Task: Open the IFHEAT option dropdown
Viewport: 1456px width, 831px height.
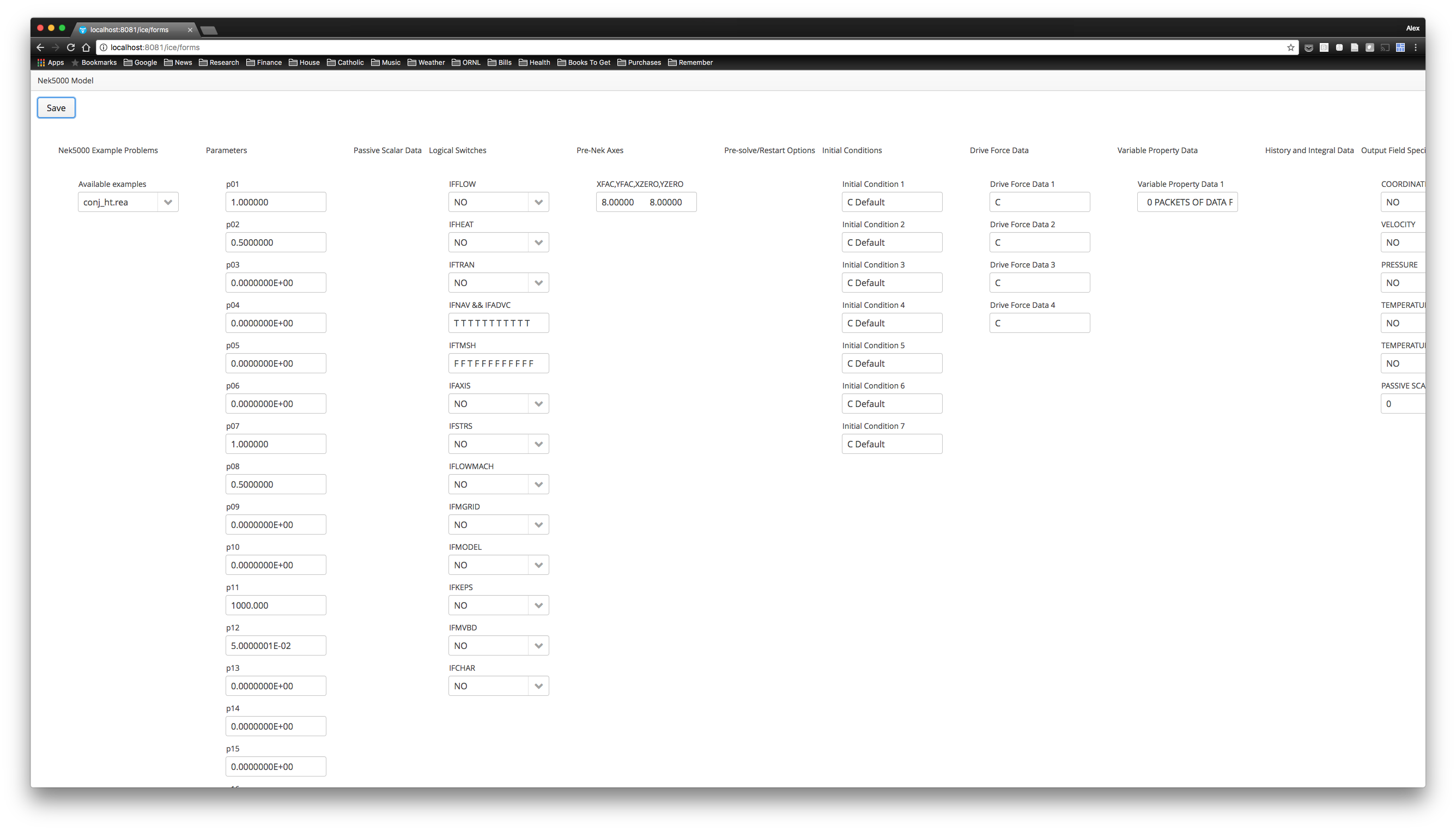Action: click(538, 242)
